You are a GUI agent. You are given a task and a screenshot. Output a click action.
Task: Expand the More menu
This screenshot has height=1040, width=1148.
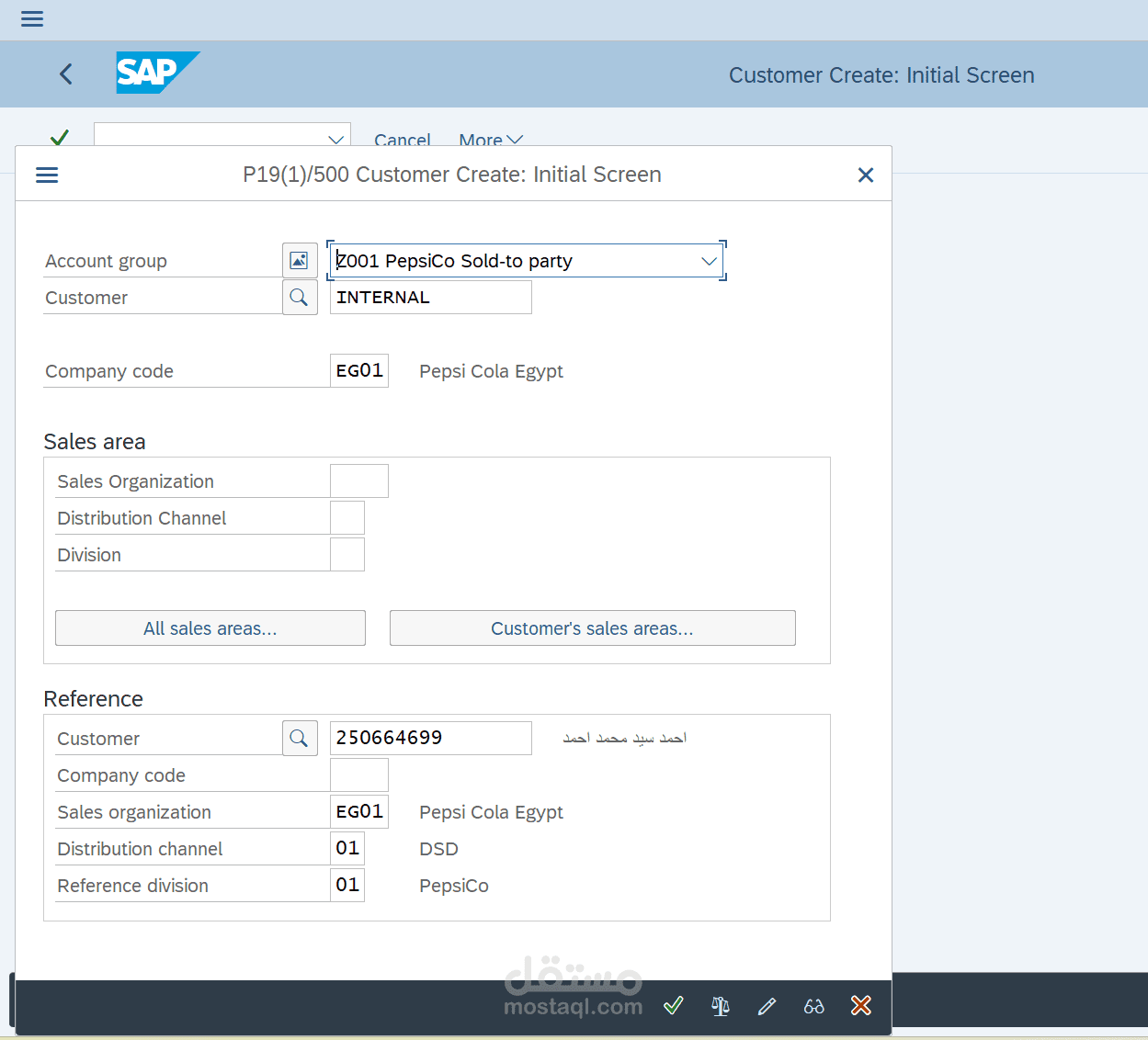click(491, 140)
